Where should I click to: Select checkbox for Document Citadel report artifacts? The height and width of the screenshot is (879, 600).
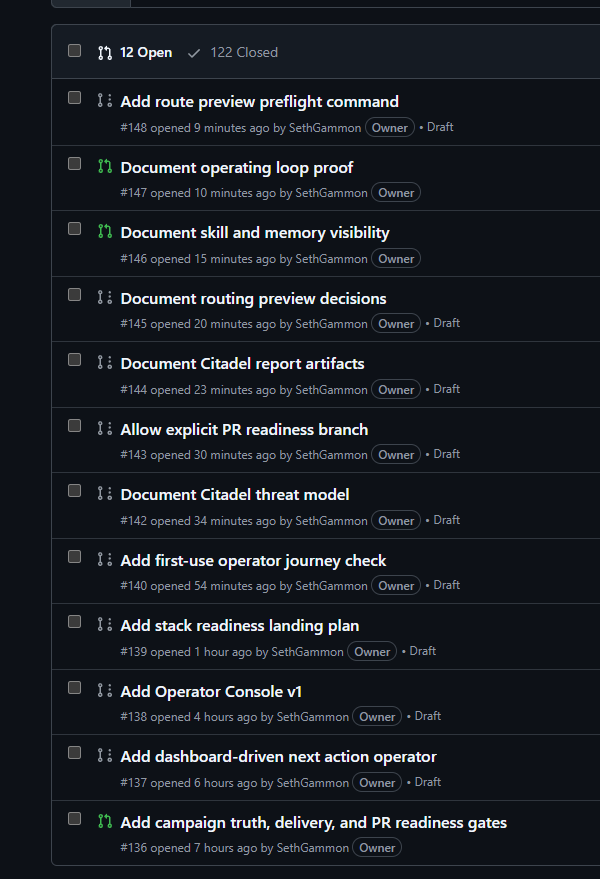tap(75, 360)
